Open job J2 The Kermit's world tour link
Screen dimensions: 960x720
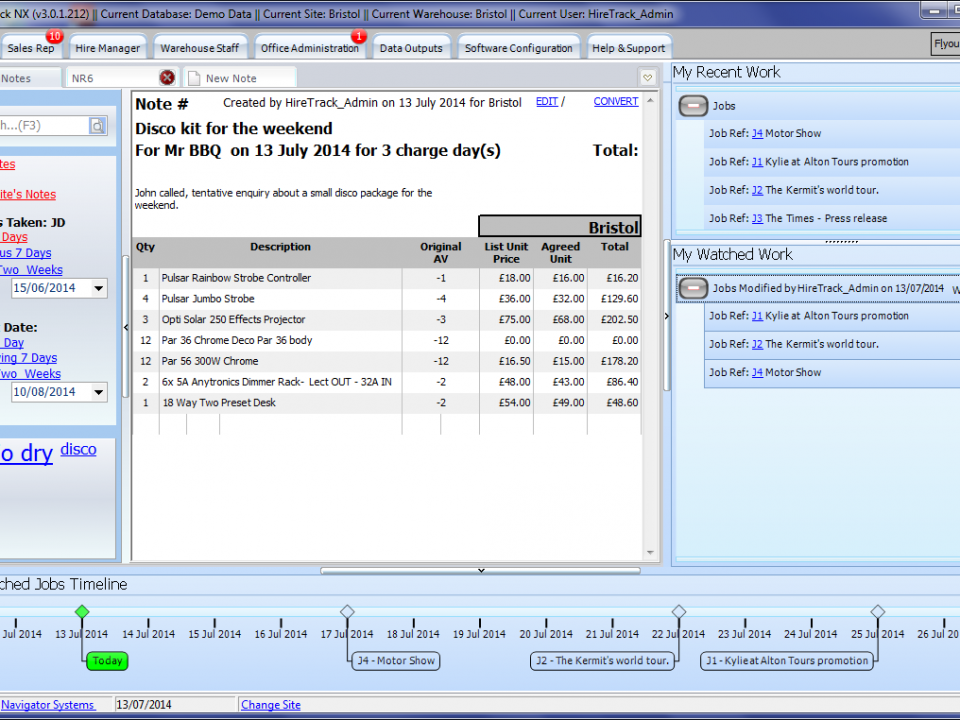click(757, 190)
